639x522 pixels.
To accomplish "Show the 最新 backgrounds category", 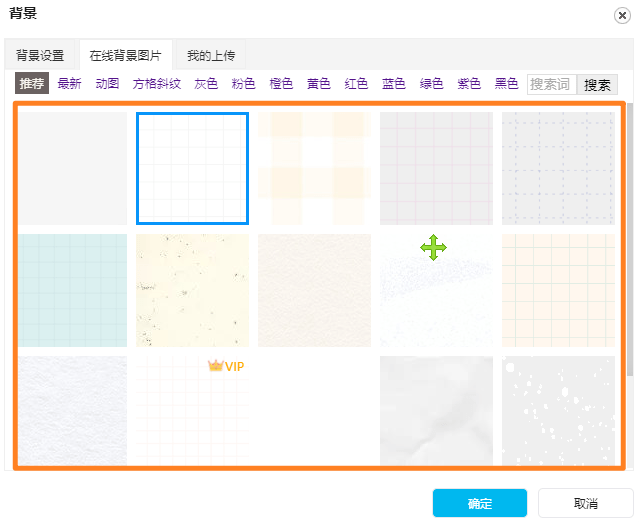I will pos(69,84).
